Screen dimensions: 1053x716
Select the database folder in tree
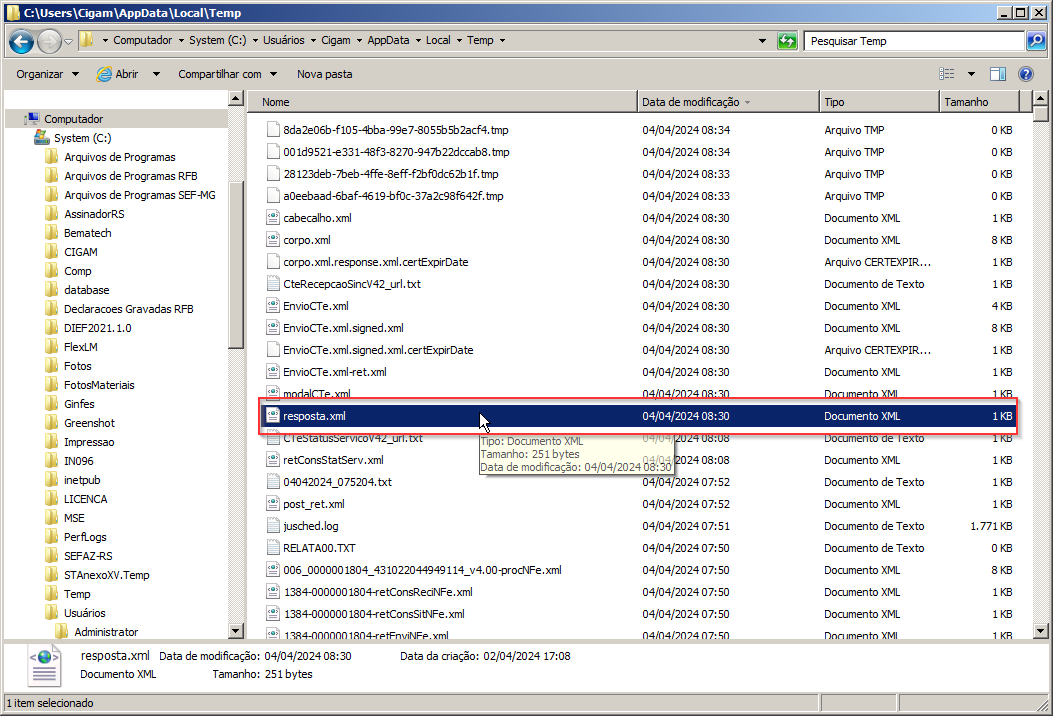point(86,289)
